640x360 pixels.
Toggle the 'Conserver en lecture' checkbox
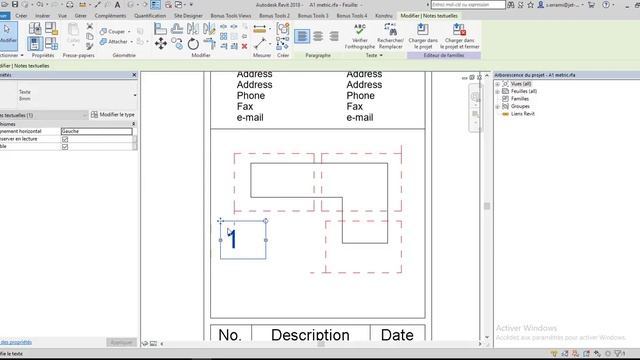(x=65, y=139)
